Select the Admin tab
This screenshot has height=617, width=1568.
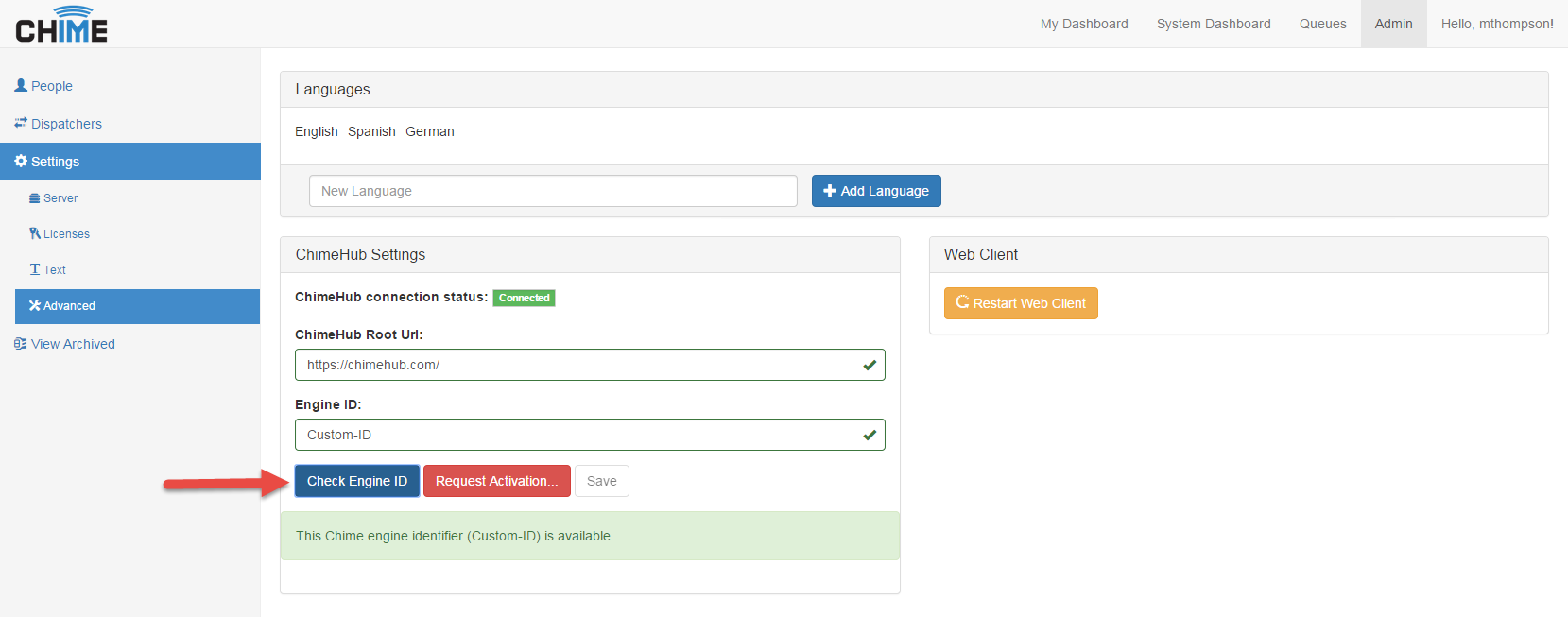coord(1394,24)
